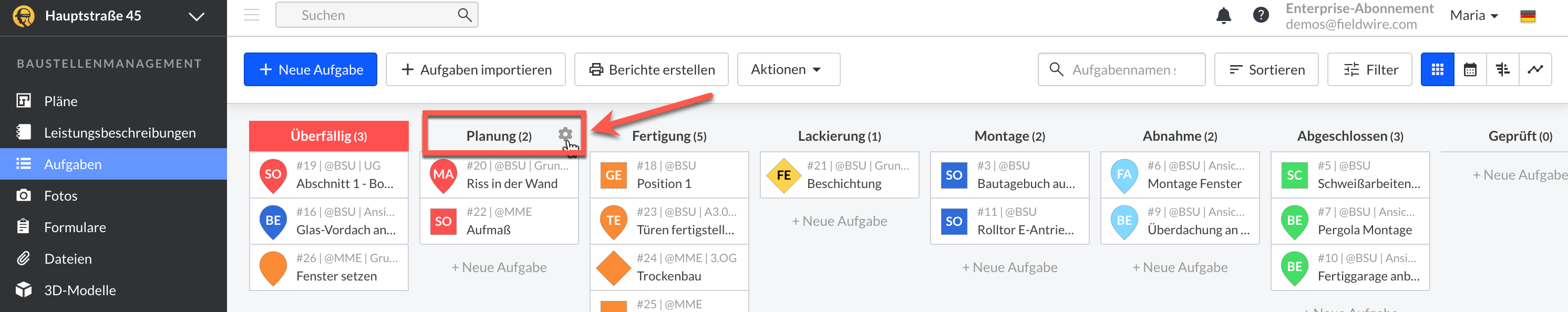Open the Aktionen dropdown menu
The height and width of the screenshot is (312, 1568).
(x=788, y=70)
